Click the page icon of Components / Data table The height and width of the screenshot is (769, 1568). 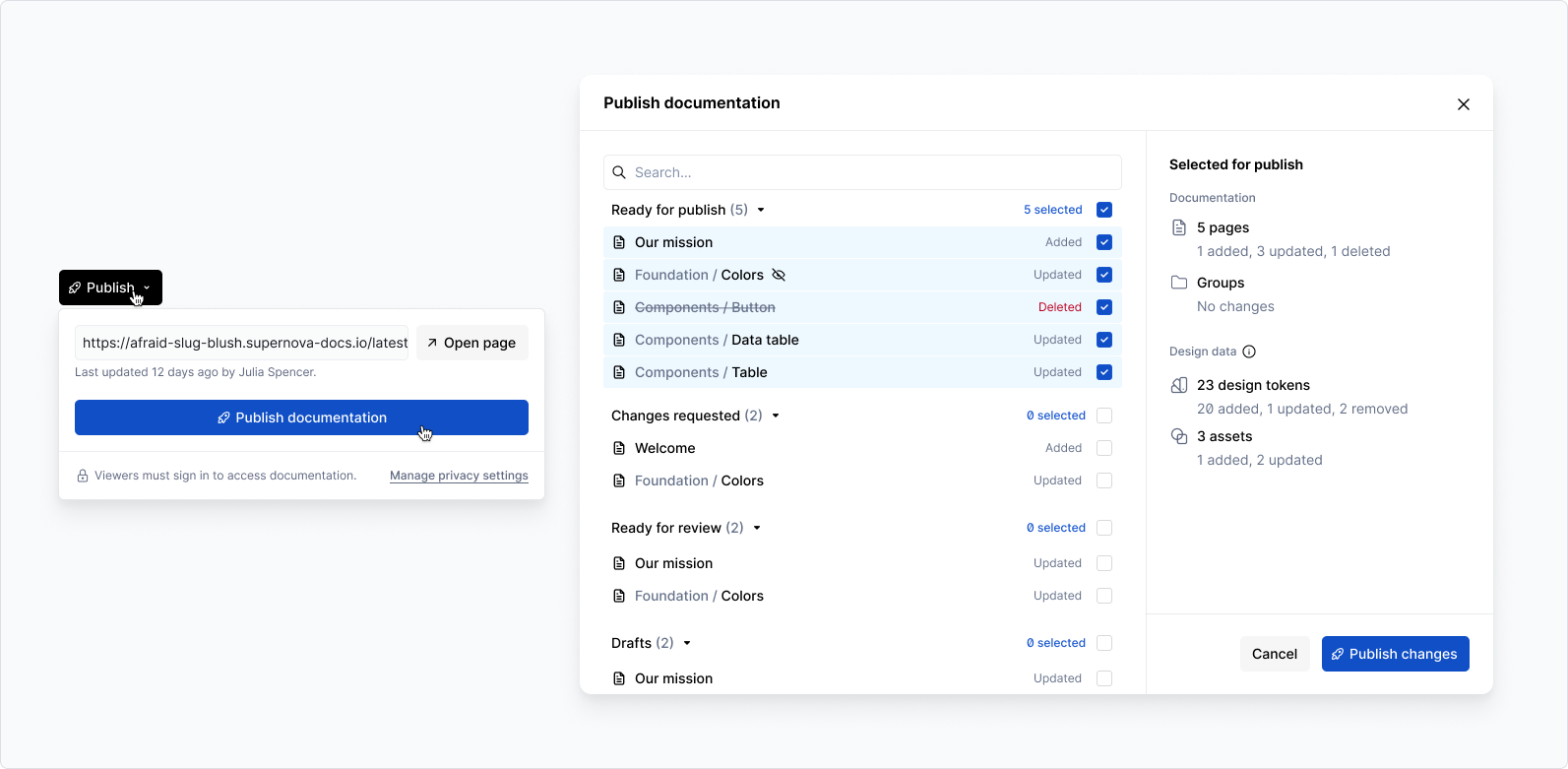[x=619, y=340]
